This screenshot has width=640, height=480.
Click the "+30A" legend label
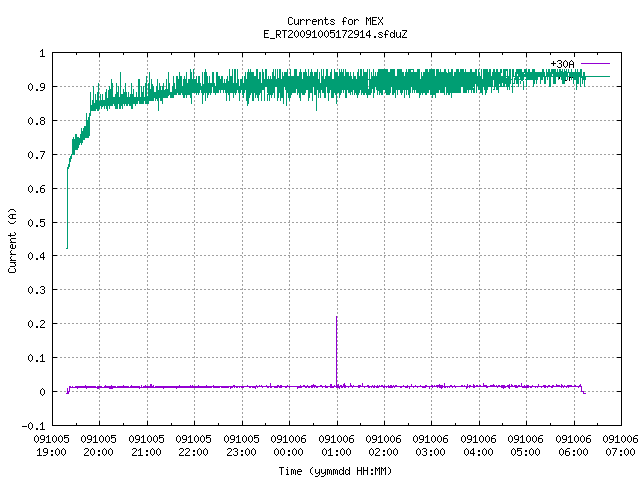point(562,64)
